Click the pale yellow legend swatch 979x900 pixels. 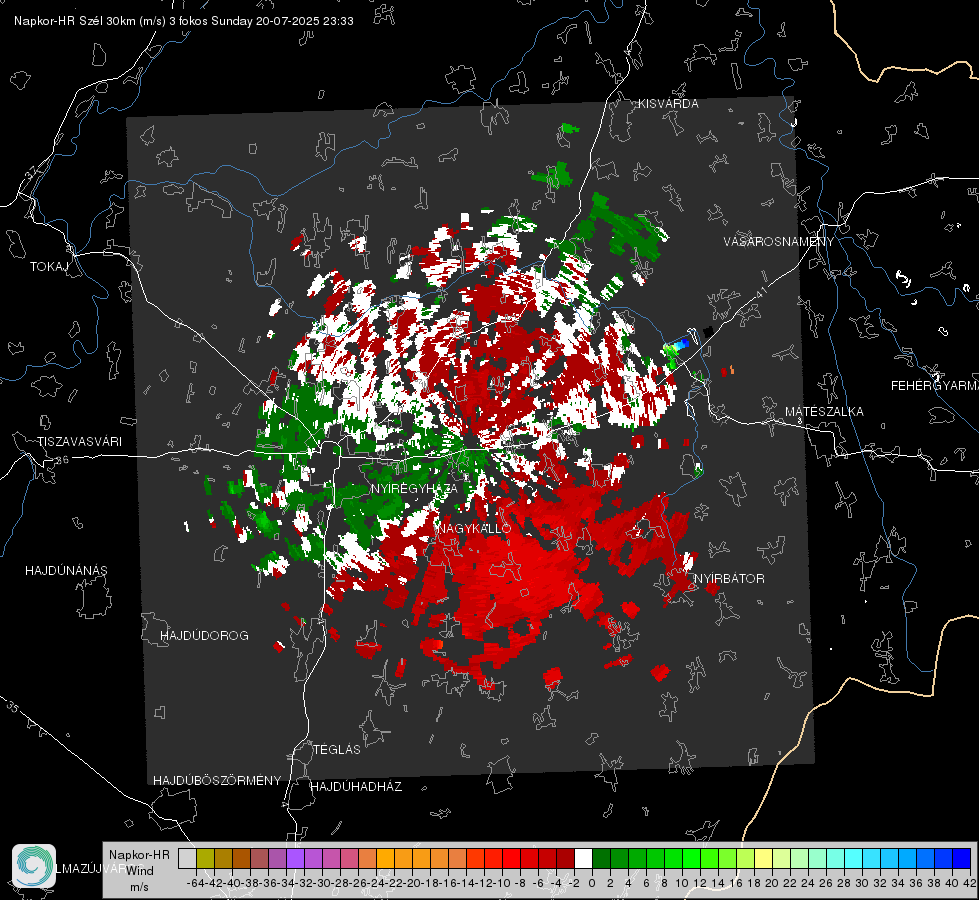(764, 858)
